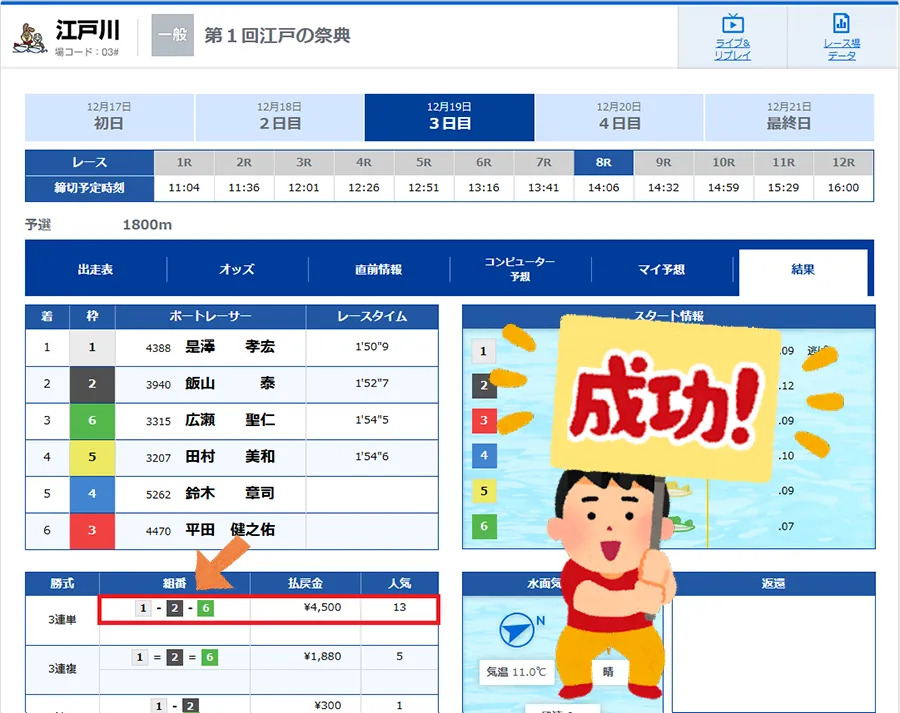Open the オッズ tab

(x=237, y=270)
